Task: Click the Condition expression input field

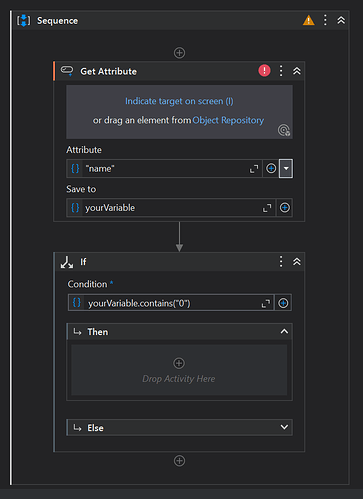Action: (171, 303)
